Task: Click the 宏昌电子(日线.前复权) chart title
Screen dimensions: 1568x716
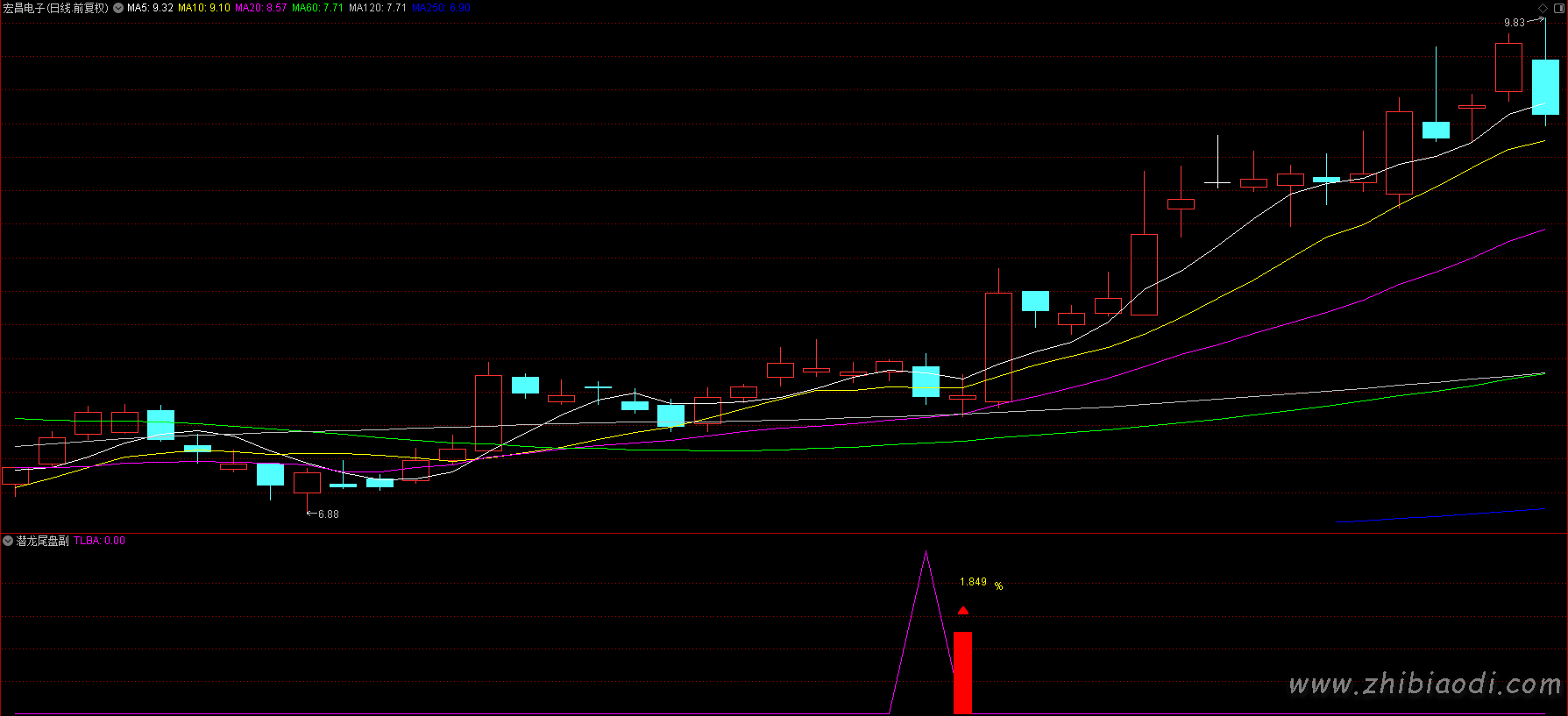Action: coord(55,8)
